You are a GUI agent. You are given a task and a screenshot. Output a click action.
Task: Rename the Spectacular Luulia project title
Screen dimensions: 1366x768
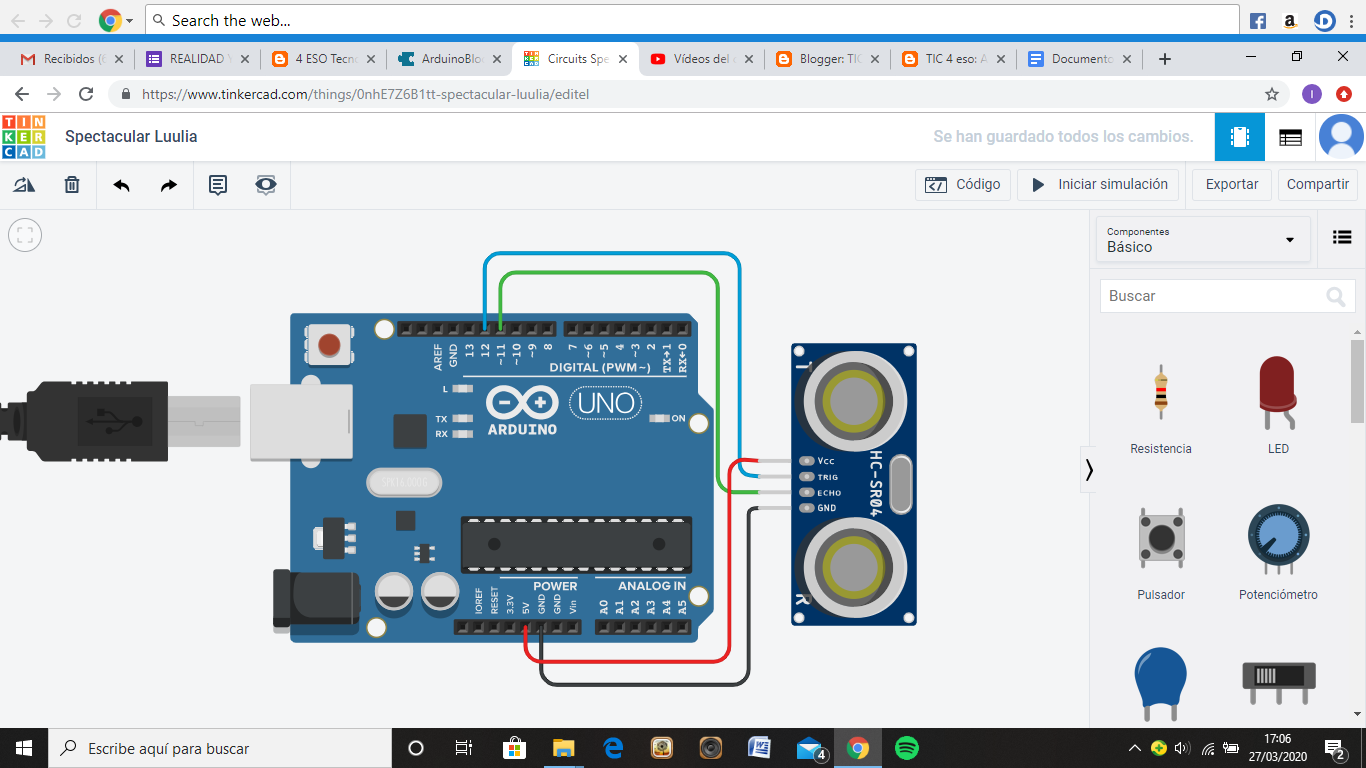coord(131,137)
